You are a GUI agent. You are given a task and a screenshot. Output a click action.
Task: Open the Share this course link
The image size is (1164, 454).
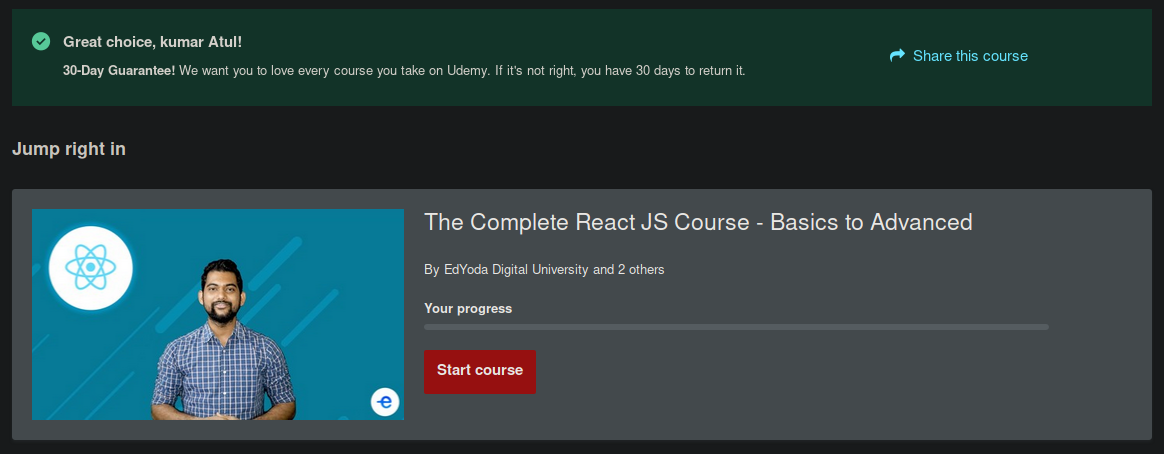(958, 56)
